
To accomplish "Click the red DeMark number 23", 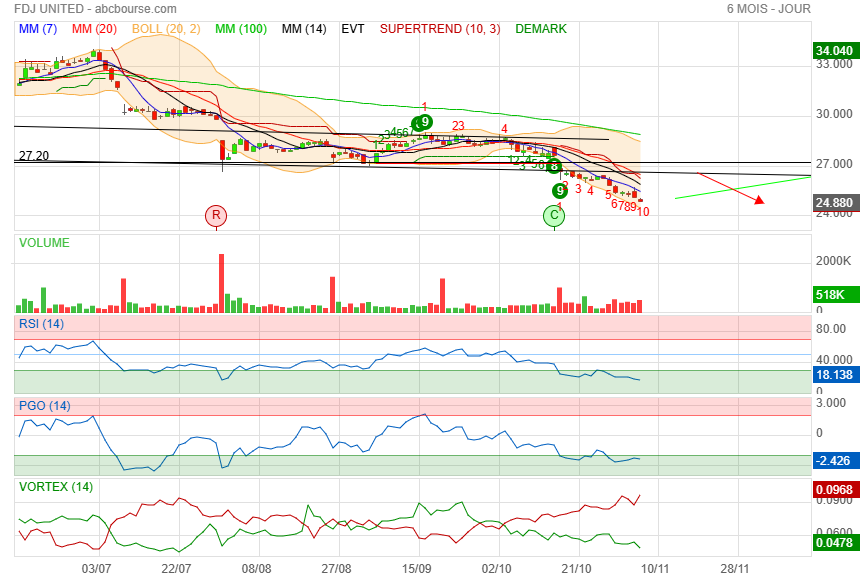I will [458, 126].
